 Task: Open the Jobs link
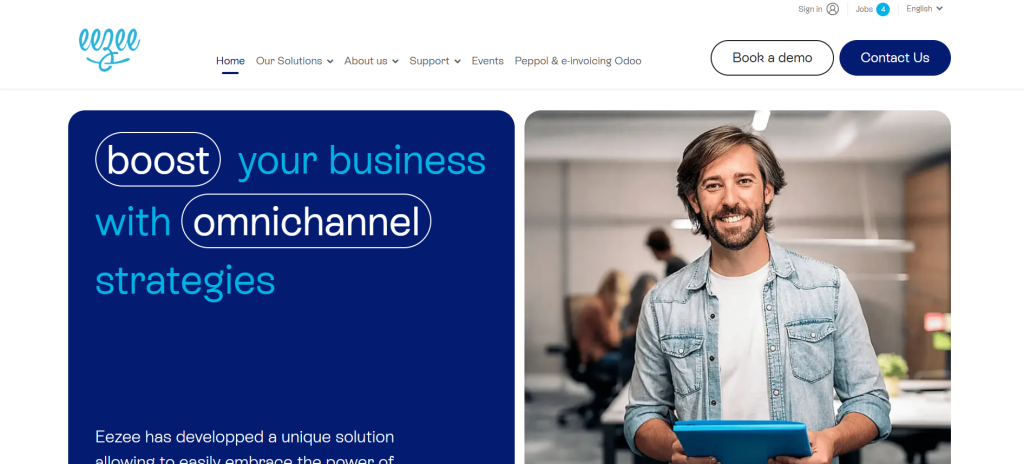(x=864, y=9)
